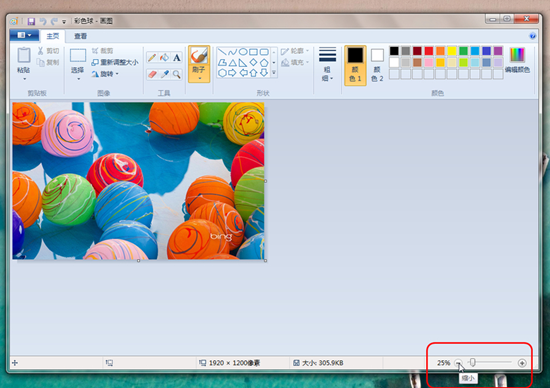
Task: Choose the Right triangle shape
Action: (x=243, y=63)
